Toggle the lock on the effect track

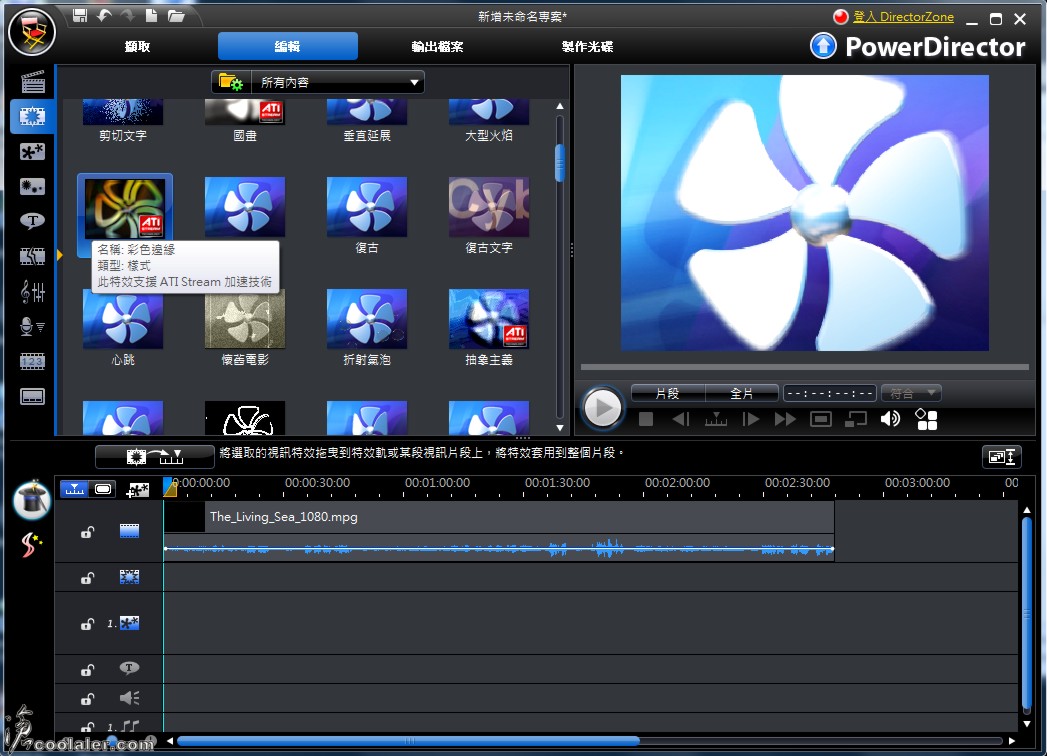87,578
